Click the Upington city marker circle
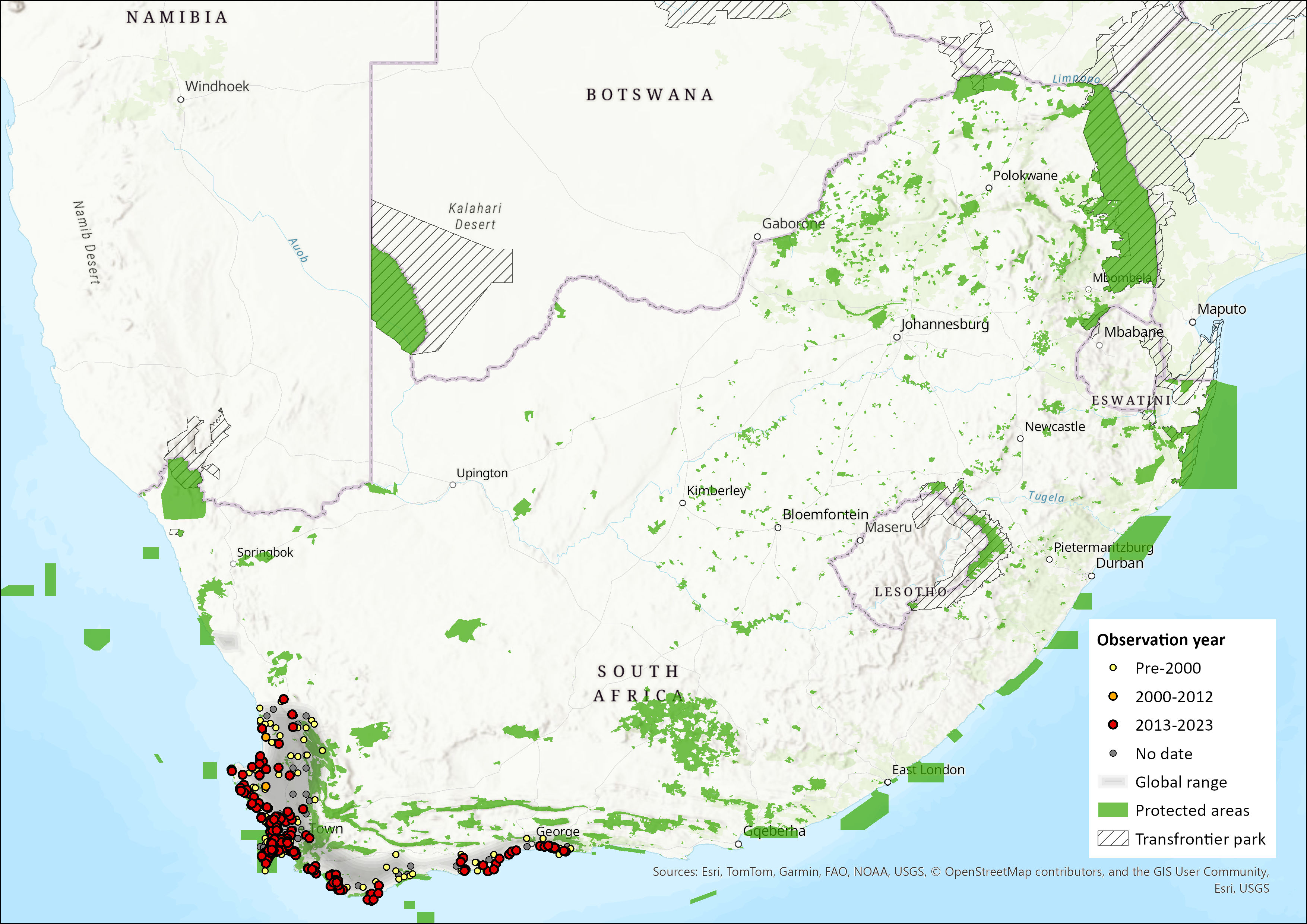The width and height of the screenshot is (1307, 924). [453, 485]
